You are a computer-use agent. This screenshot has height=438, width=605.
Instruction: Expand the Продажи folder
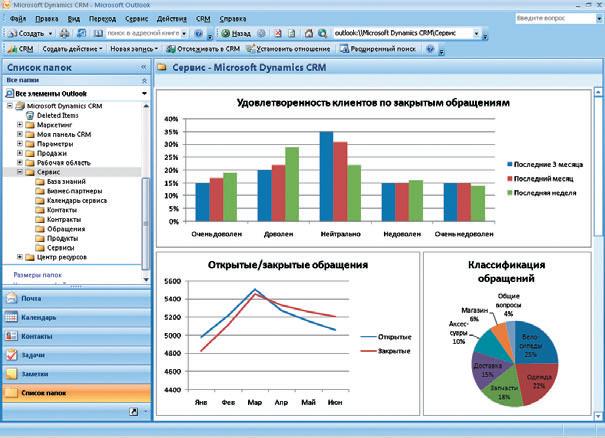tap(20, 153)
